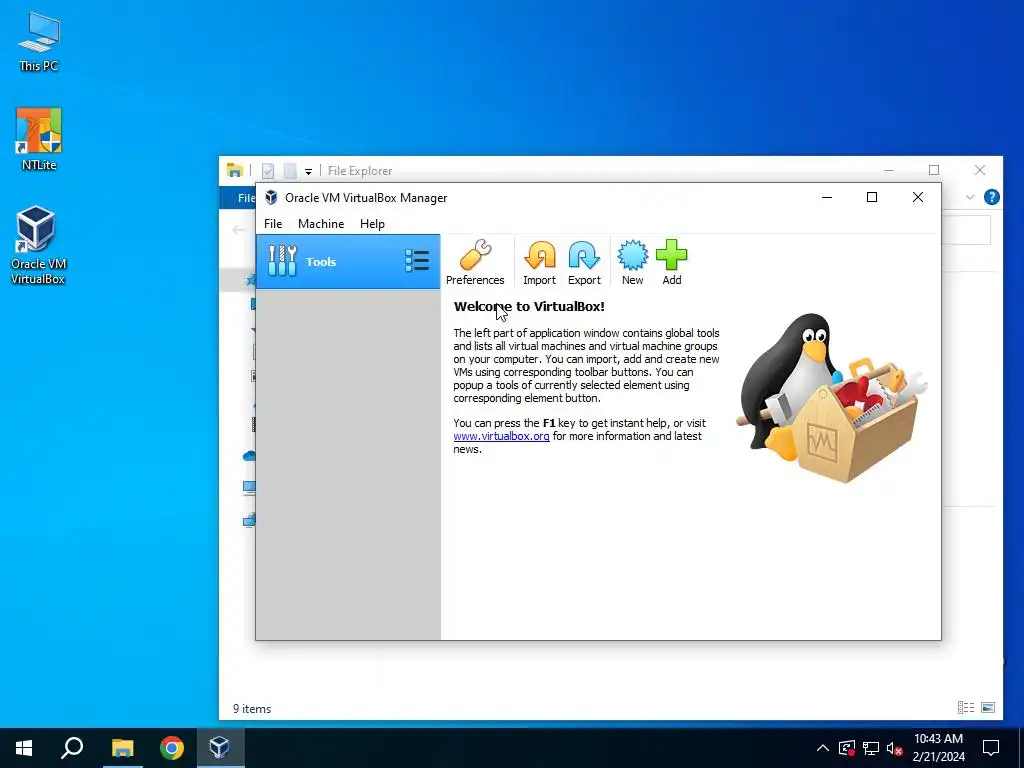Viewport: 1024px width, 768px height.
Task: Click the File Explorer search box
Action: (x=967, y=231)
